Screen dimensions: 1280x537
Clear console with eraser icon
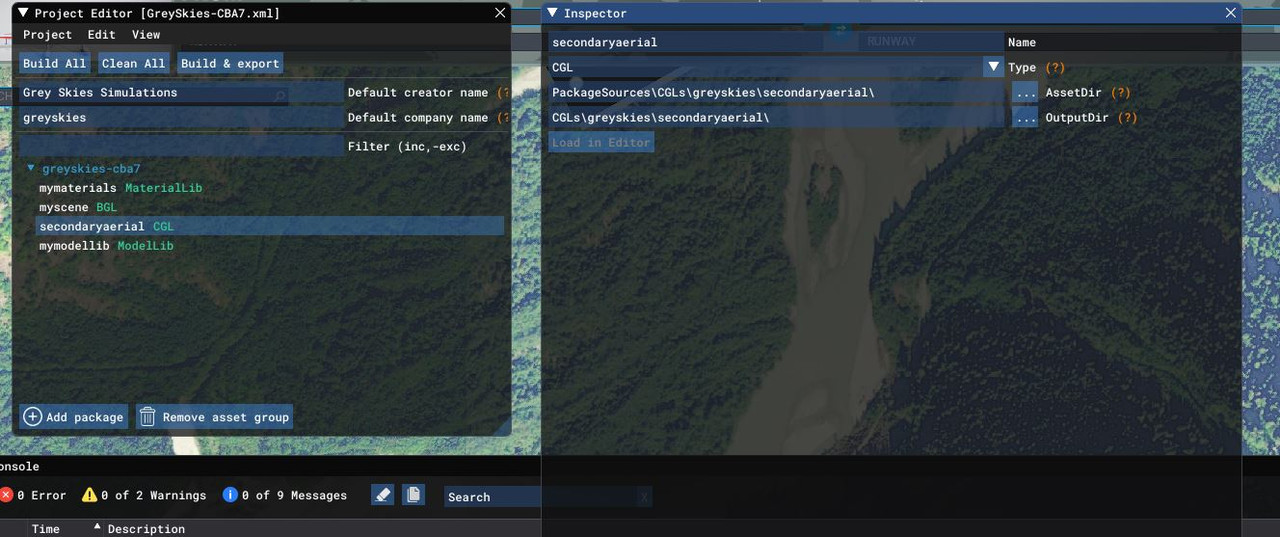click(x=383, y=494)
